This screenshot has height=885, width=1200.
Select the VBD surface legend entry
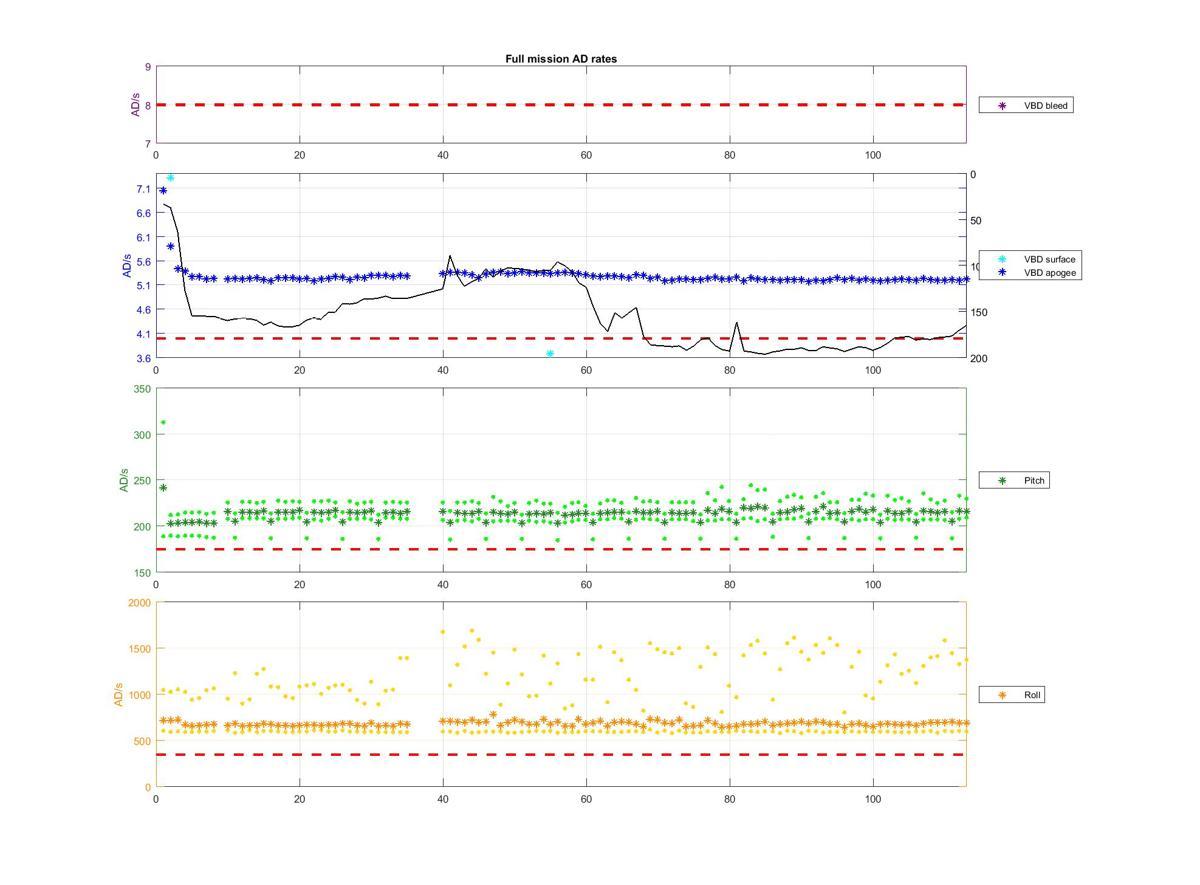tap(1033, 259)
